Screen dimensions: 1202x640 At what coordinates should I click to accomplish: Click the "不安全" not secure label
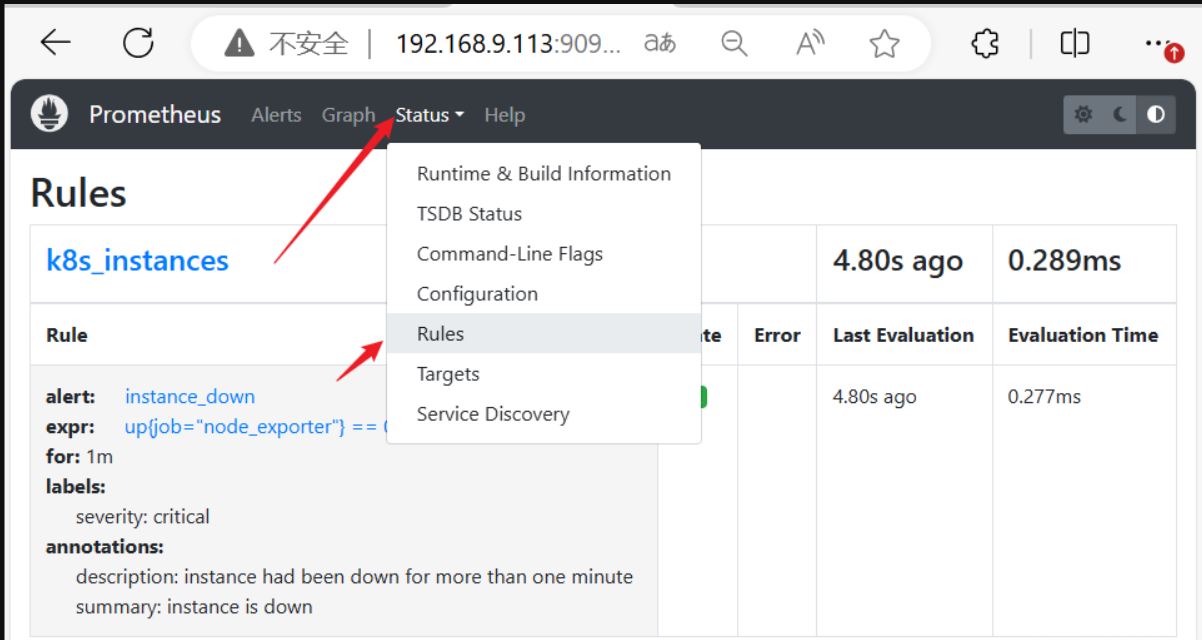(308, 44)
